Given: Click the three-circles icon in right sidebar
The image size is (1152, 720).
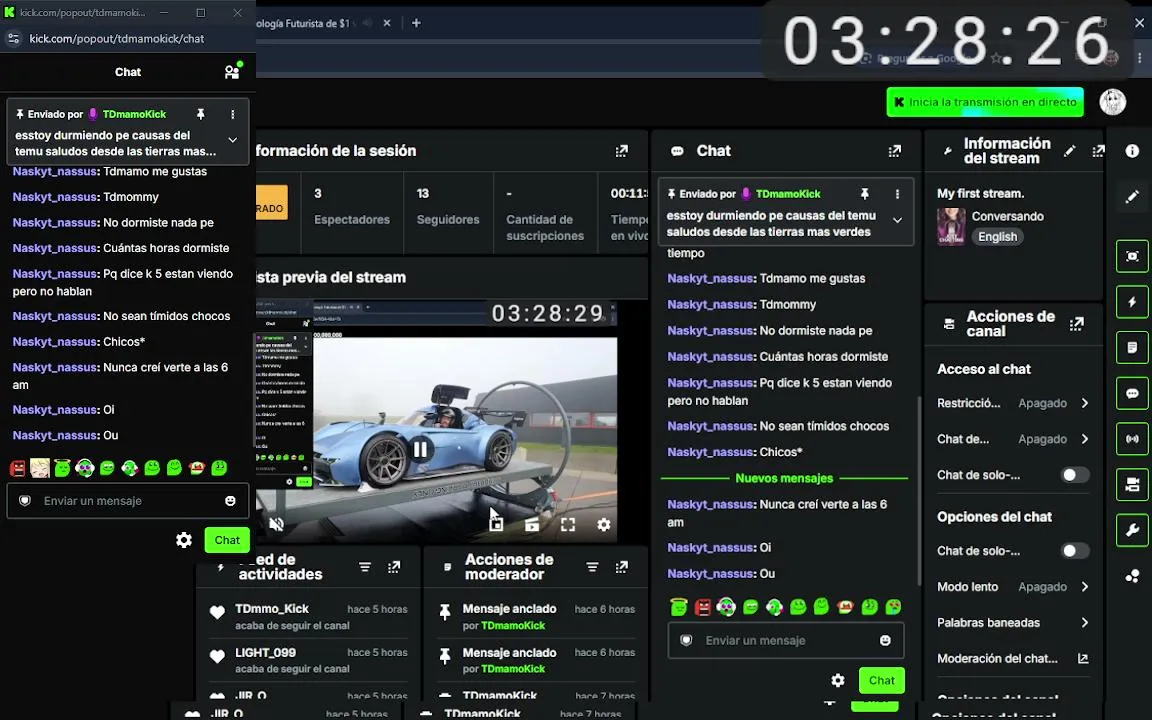Looking at the screenshot, I should click(1132, 576).
